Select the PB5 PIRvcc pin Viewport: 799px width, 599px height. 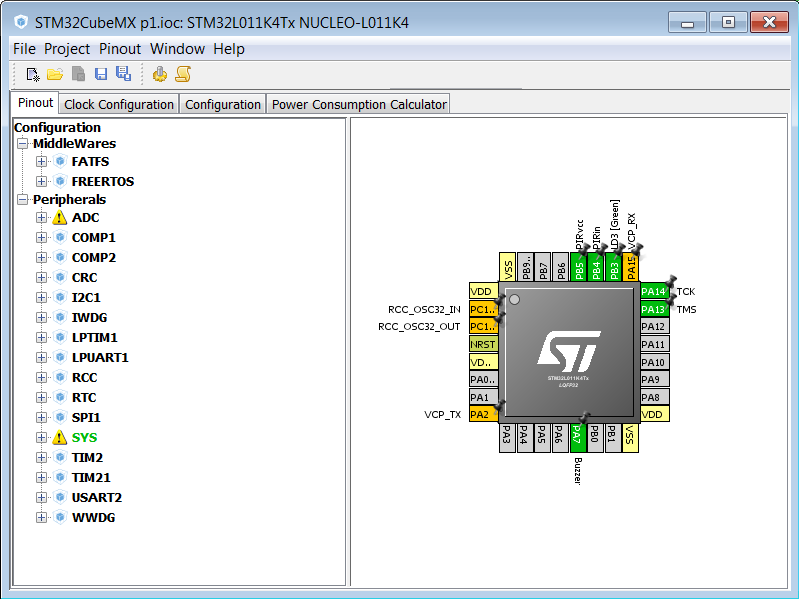coord(578,266)
